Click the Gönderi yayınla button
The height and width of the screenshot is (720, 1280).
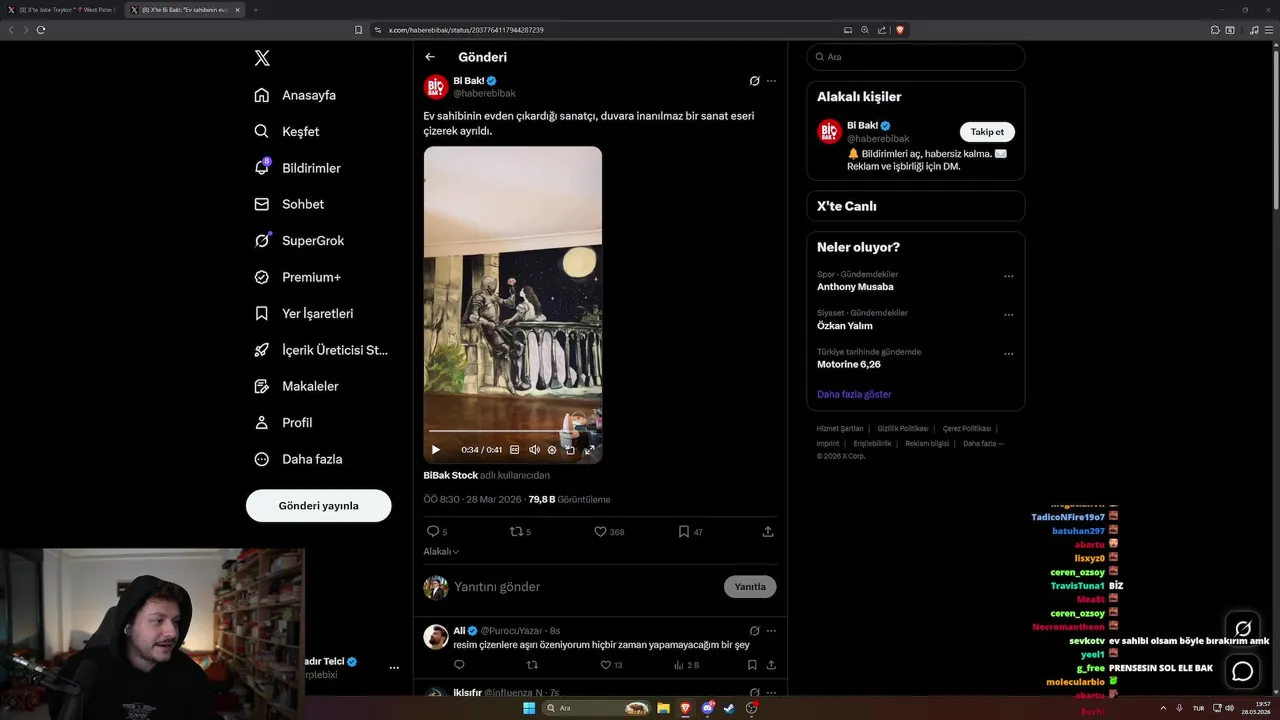click(319, 505)
